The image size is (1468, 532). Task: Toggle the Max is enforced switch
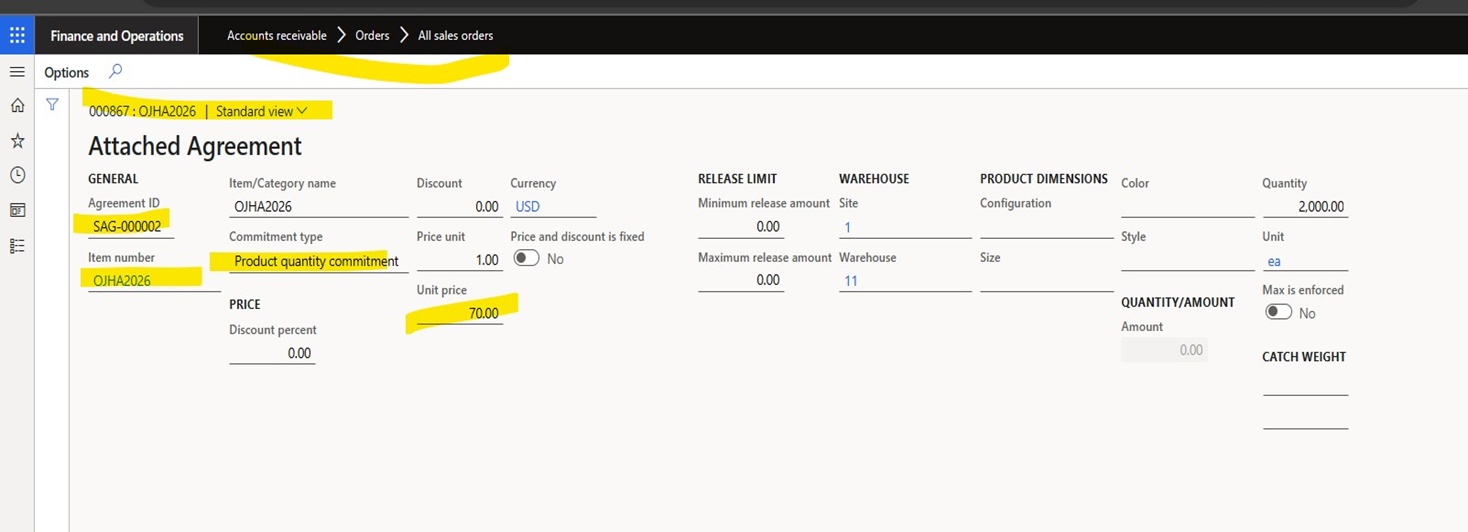coord(1278,312)
